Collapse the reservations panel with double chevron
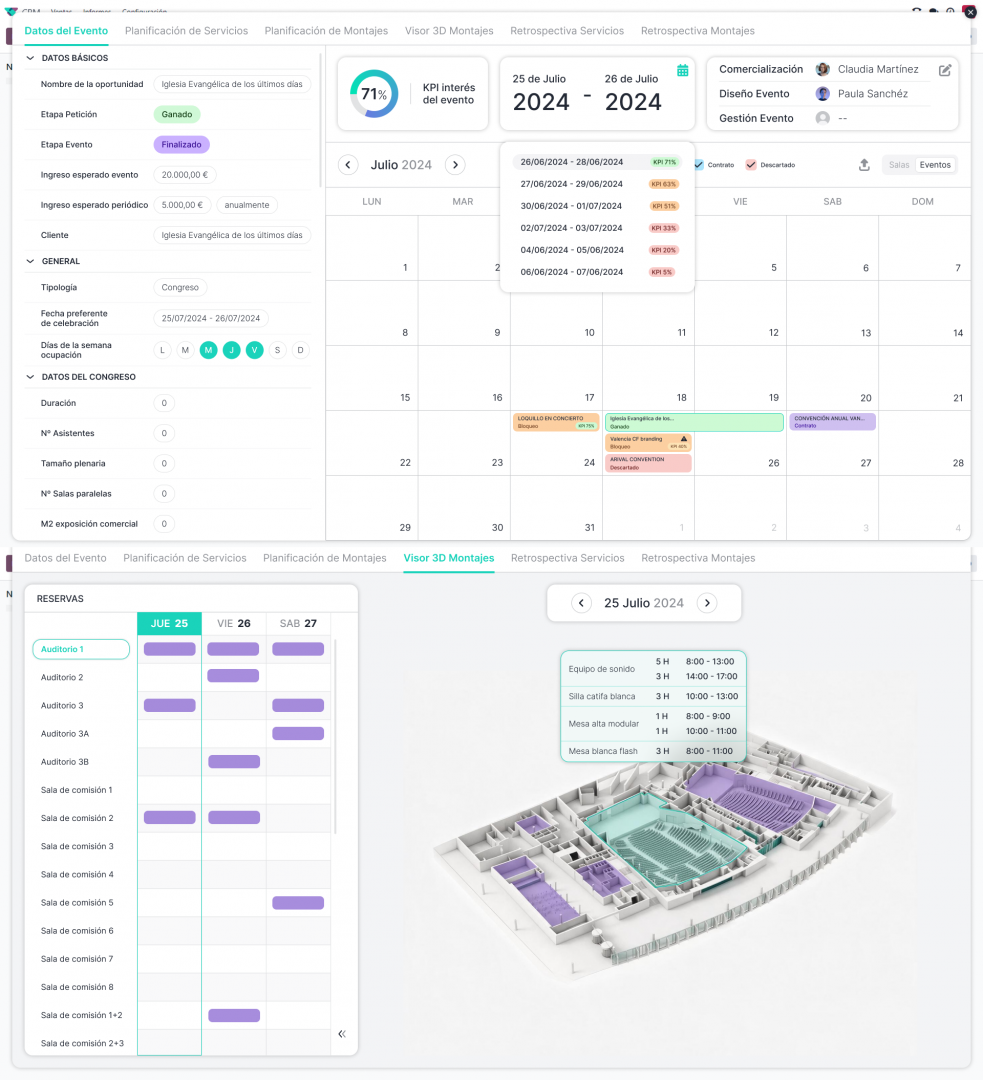The image size is (983, 1080). (342, 1034)
